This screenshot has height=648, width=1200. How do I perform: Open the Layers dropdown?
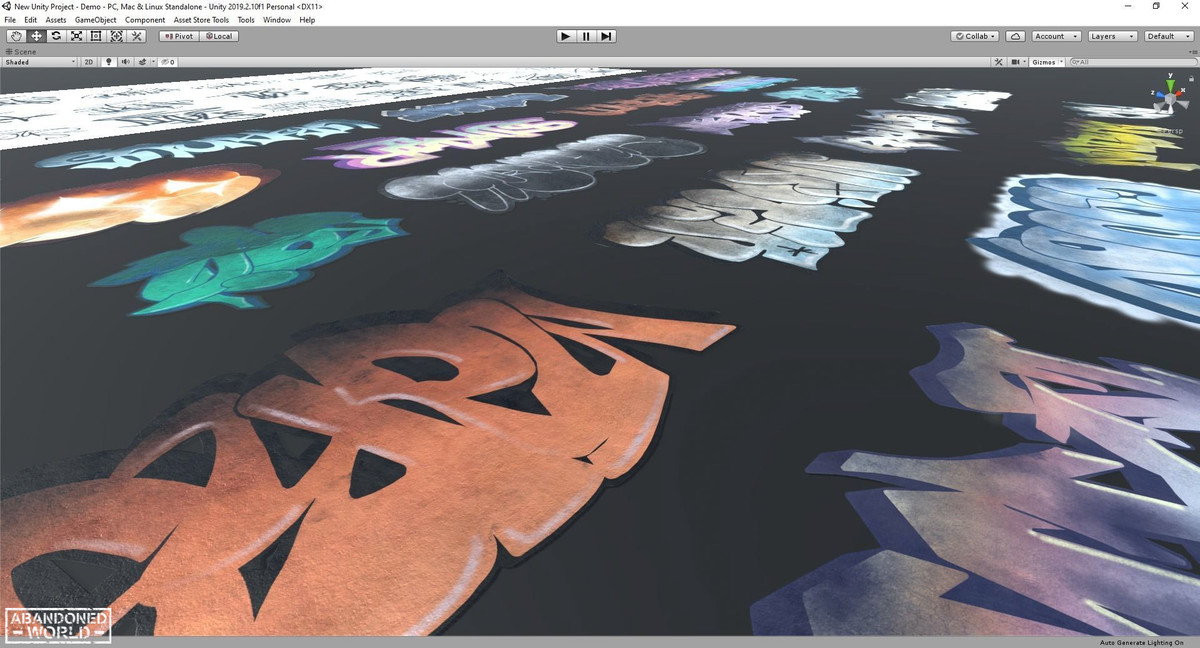click(1112, 36)
